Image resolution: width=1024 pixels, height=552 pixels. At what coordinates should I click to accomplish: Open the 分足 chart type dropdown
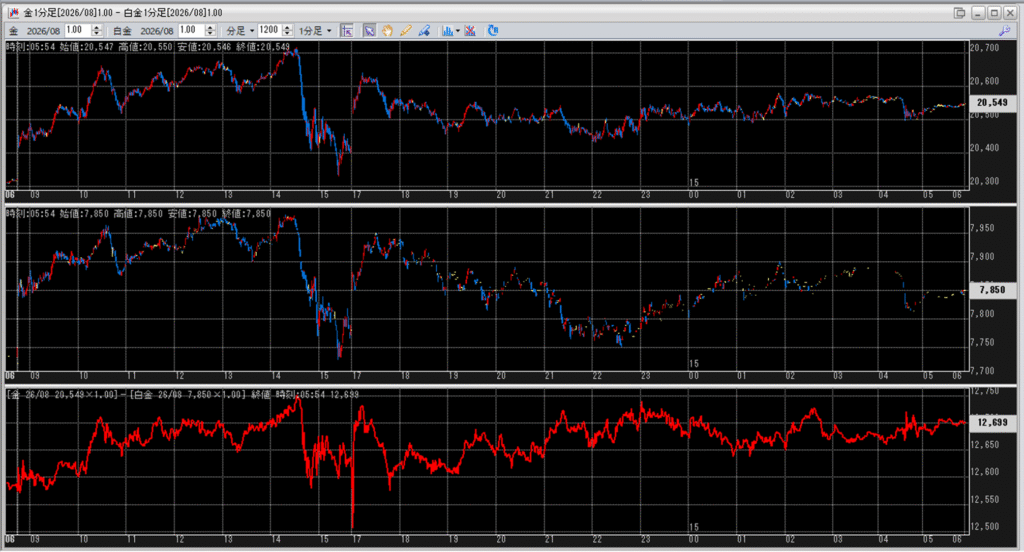click(239, 30)
